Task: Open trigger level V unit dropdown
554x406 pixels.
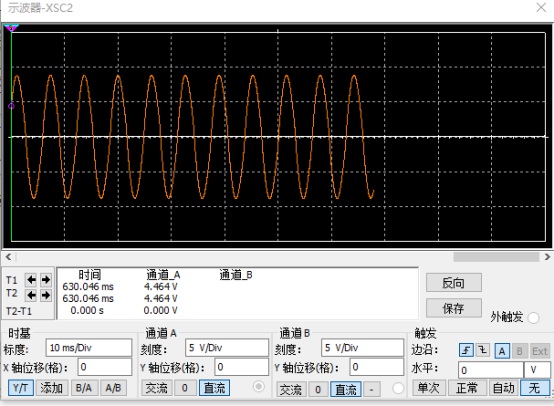Action: [x=537, y=370]
